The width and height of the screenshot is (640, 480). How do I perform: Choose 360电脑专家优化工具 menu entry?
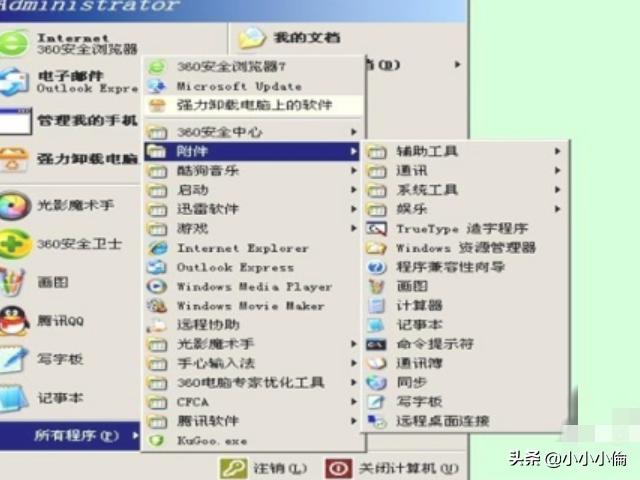[252, 382]
